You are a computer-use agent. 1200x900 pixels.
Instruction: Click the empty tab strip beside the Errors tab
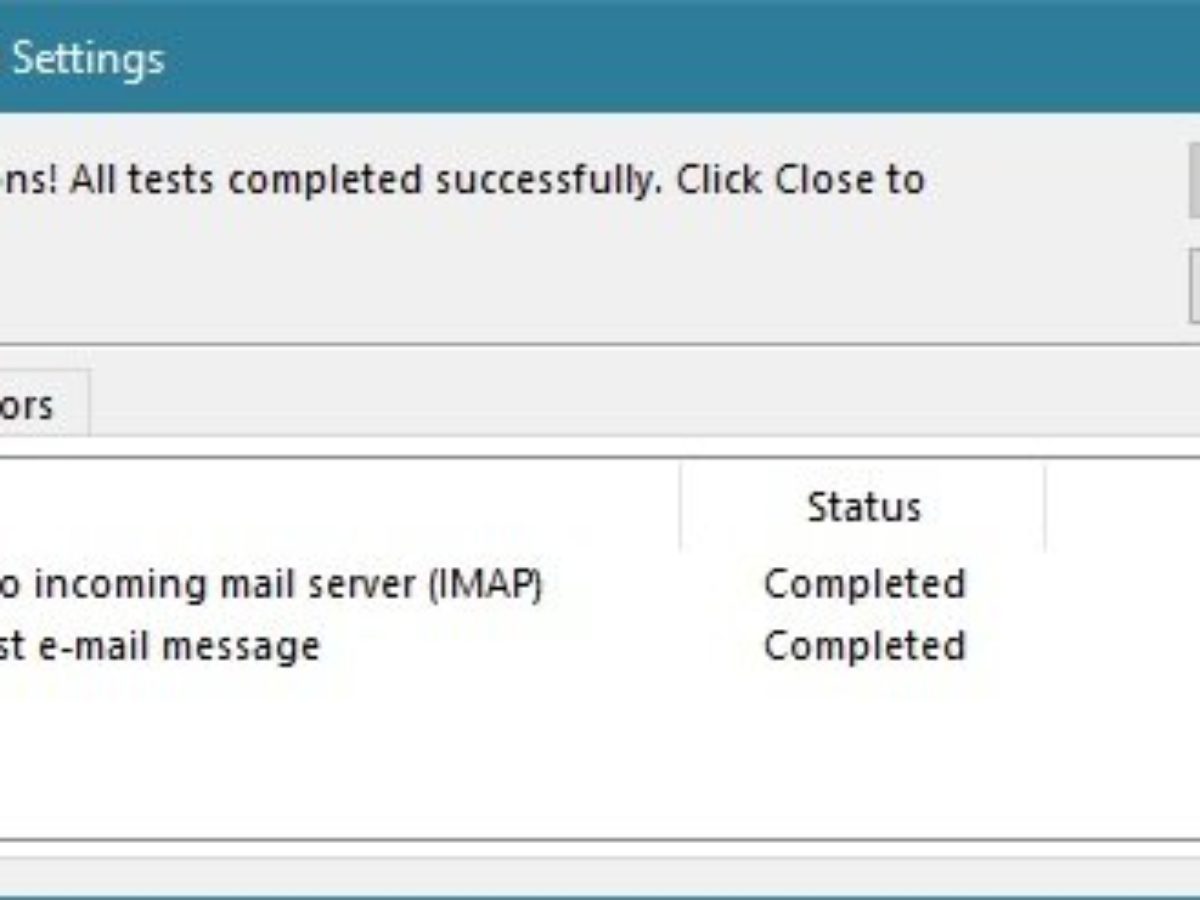[x=600, y=405]
